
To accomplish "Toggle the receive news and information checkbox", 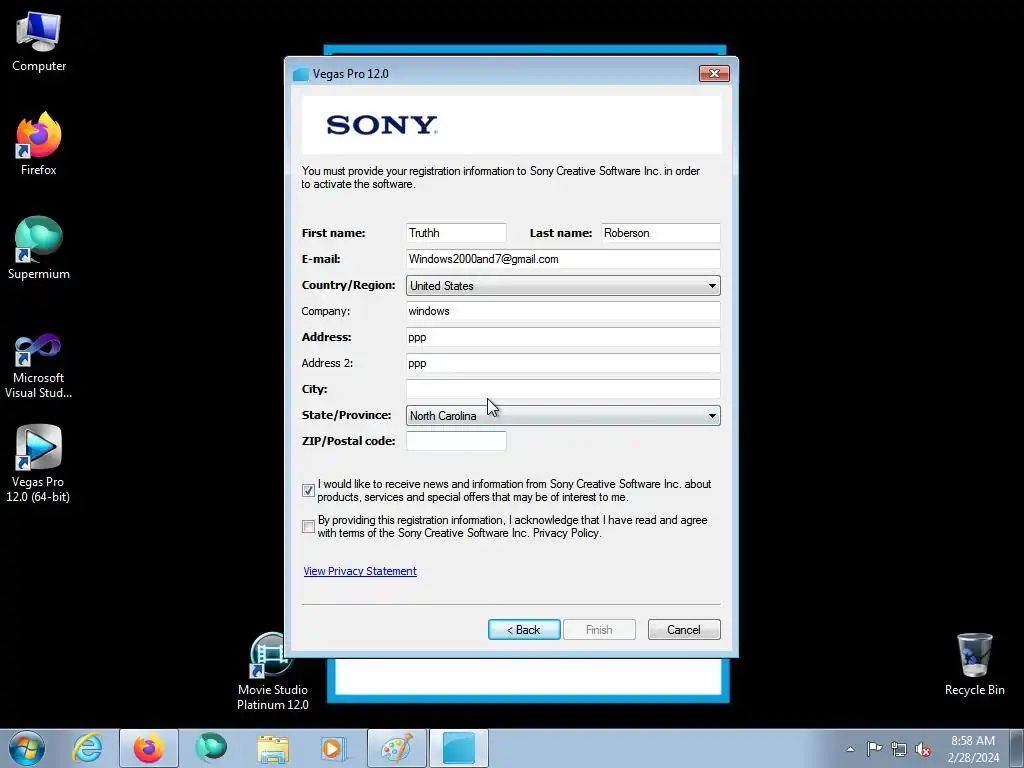I will coord(308,490).
